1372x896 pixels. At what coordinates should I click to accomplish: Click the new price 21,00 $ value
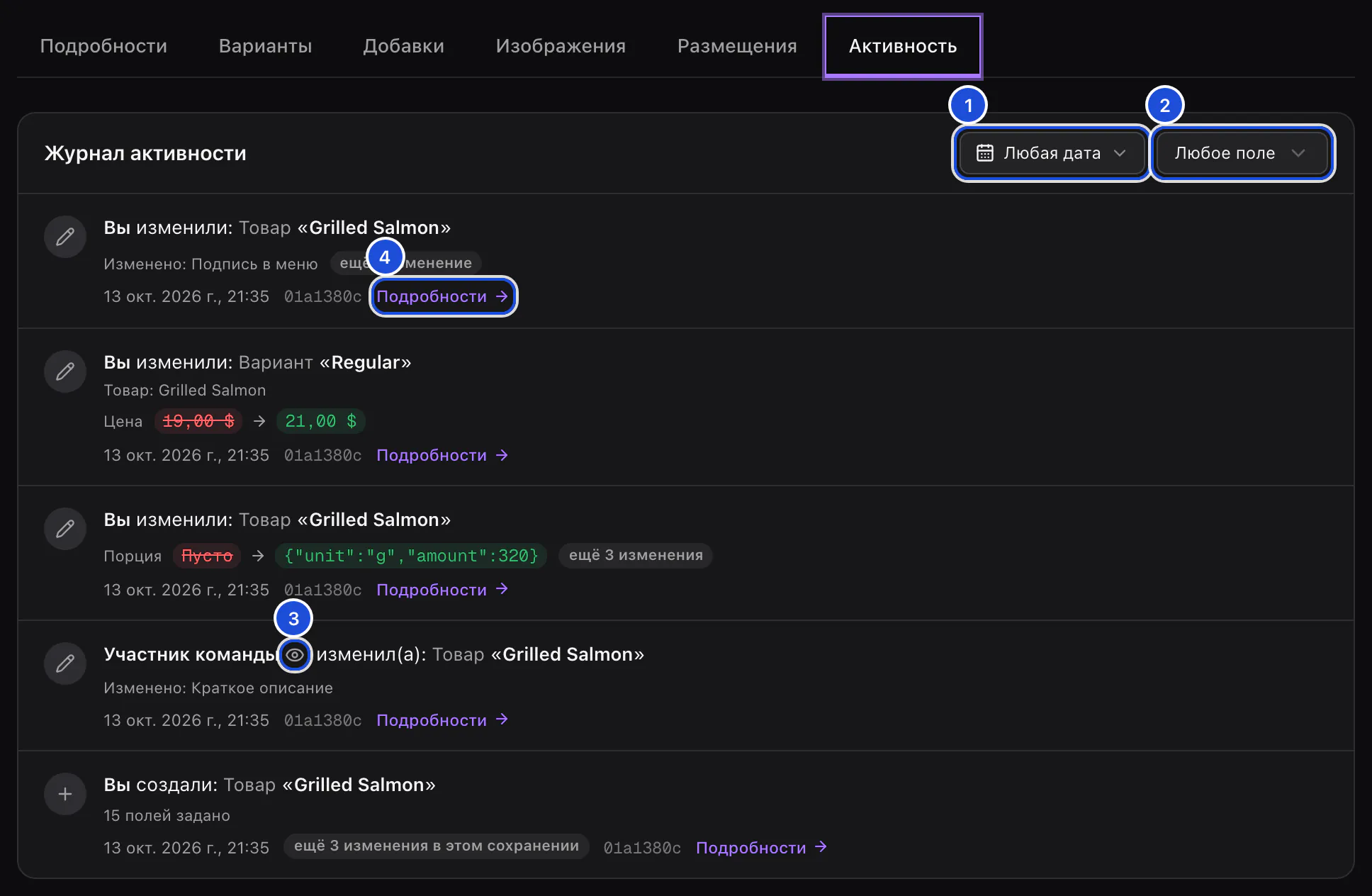coord(321,421)
